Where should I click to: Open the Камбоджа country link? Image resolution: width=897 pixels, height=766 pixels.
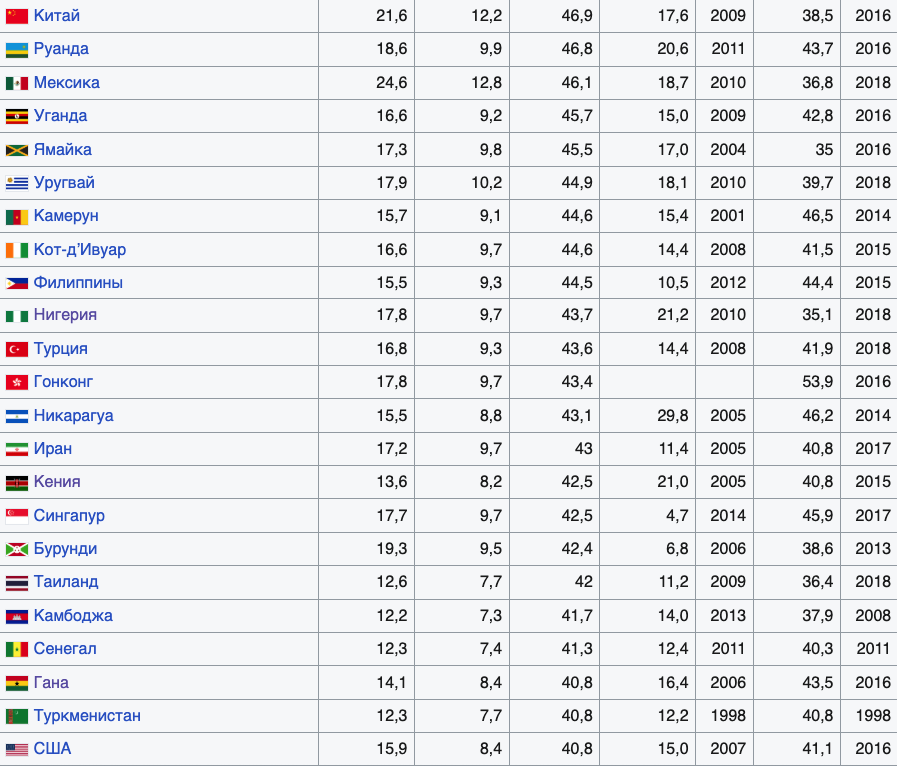[73, 616]
